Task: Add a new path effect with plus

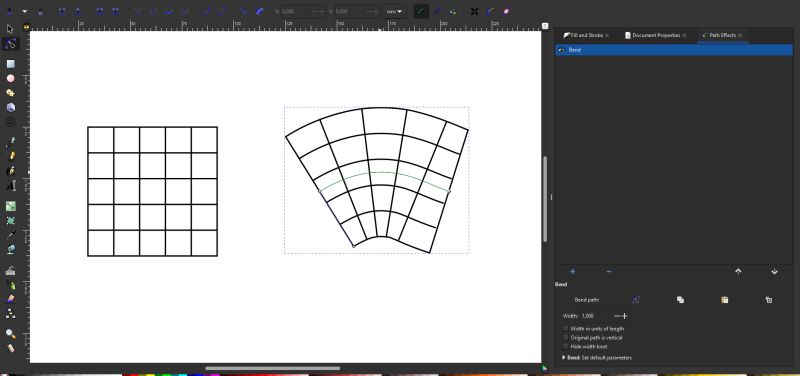Action: (x=572, y=272)
